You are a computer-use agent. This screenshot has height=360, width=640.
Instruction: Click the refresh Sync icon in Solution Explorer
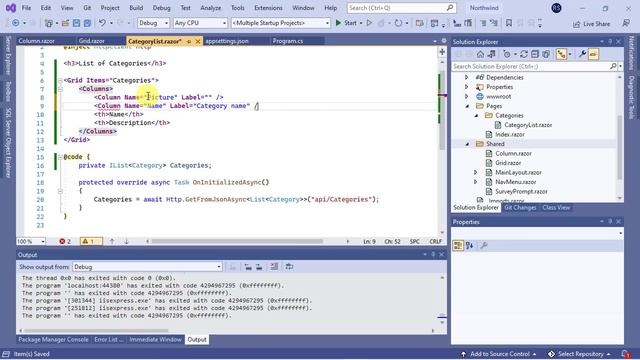(524, 54)
